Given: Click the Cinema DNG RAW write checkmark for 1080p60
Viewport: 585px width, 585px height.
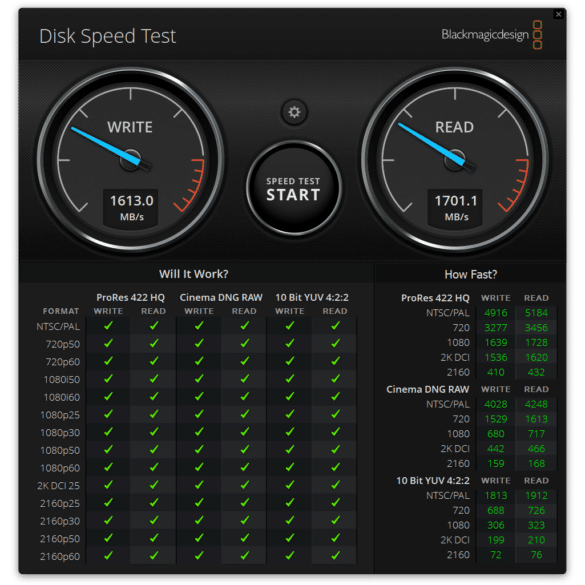Looking at the screenshot, I should (x=199, y=467).
